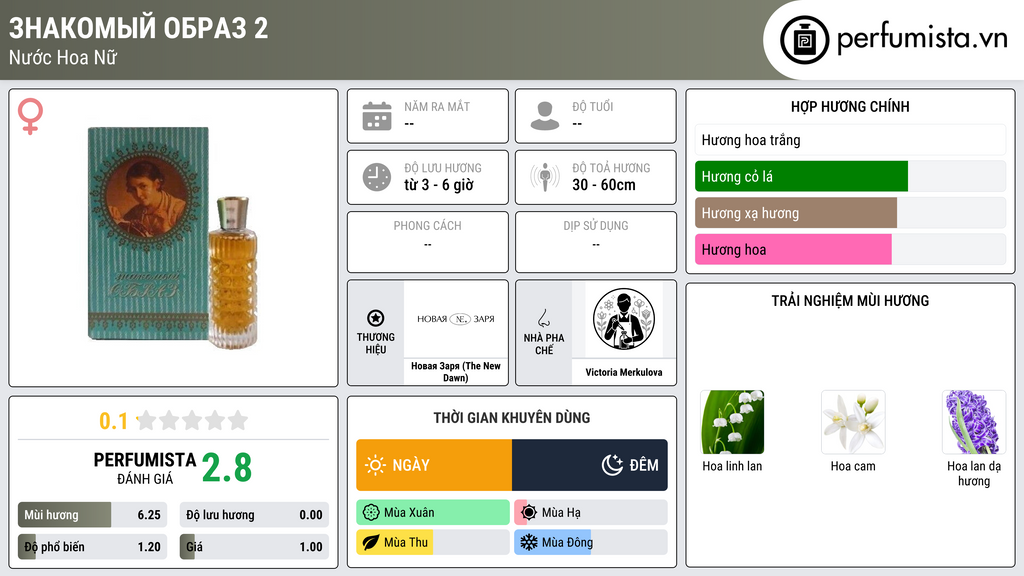Click the summer sun icon beside Mùa Hạ
Image resolution: width=1024 pixels, height=576 pixels.
[529, 512]
